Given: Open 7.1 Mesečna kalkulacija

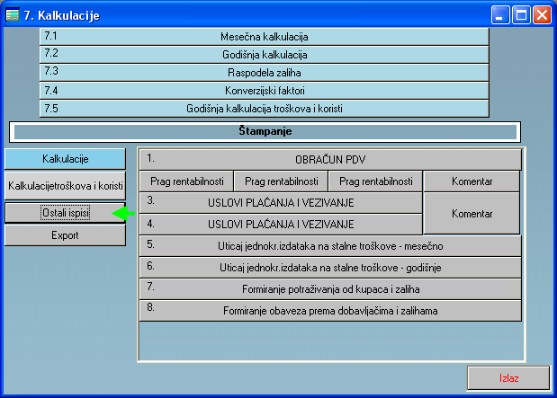Looking at the screenshot, I should (264, 37).
